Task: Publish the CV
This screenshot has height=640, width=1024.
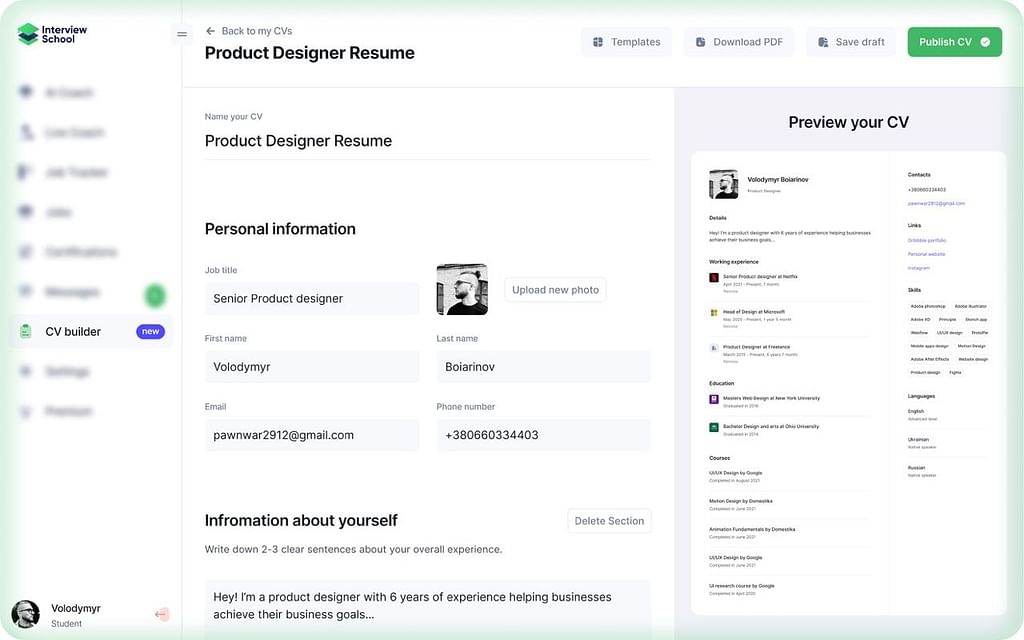Action: (954, 42)
